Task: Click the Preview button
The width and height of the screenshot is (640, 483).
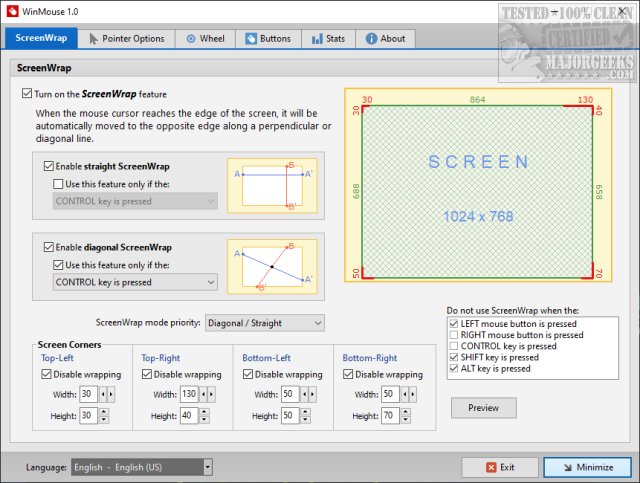Action: pos(484,407)
